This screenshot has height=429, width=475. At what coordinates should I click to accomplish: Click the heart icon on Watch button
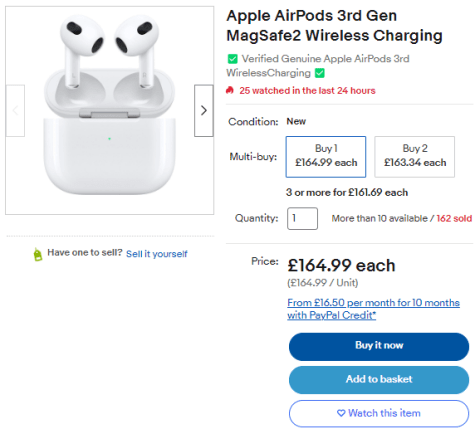tap(341, 413)
